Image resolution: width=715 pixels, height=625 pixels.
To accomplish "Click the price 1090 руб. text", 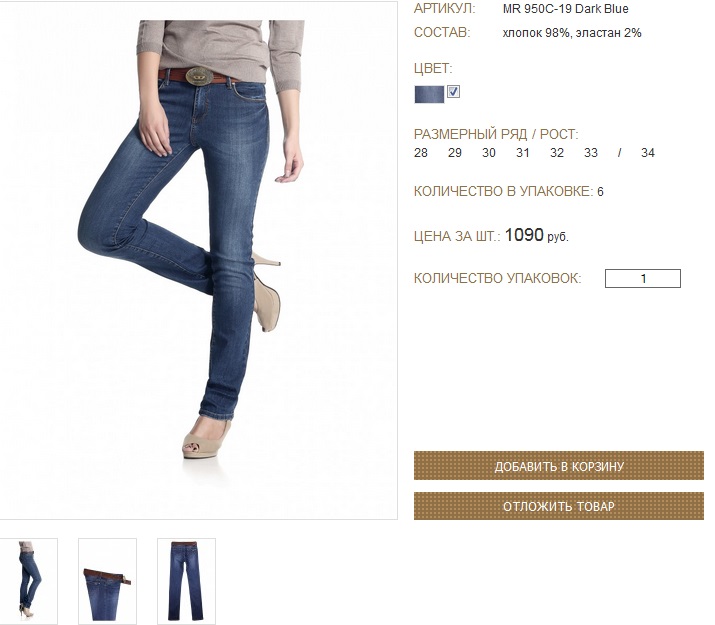I will [x=537, y=235].
